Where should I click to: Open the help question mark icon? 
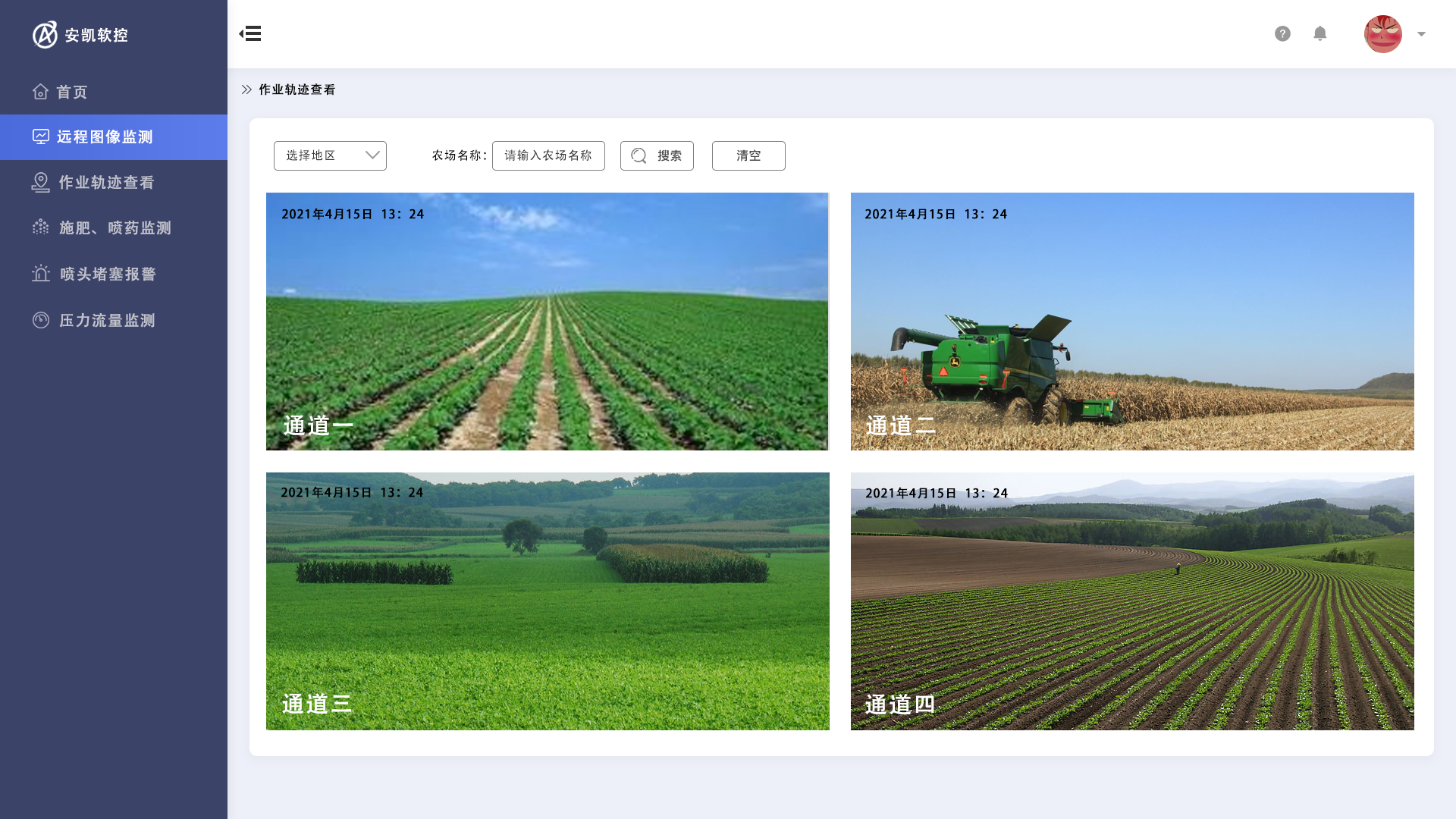tap(1282, 33)
